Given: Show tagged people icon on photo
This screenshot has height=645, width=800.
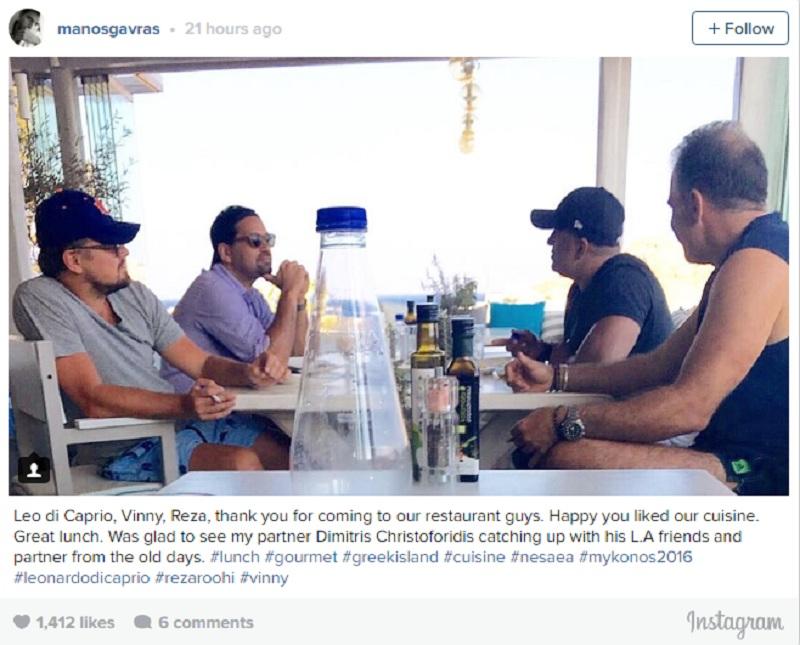Looking at the screenshot, I should (x=34, y=469).
